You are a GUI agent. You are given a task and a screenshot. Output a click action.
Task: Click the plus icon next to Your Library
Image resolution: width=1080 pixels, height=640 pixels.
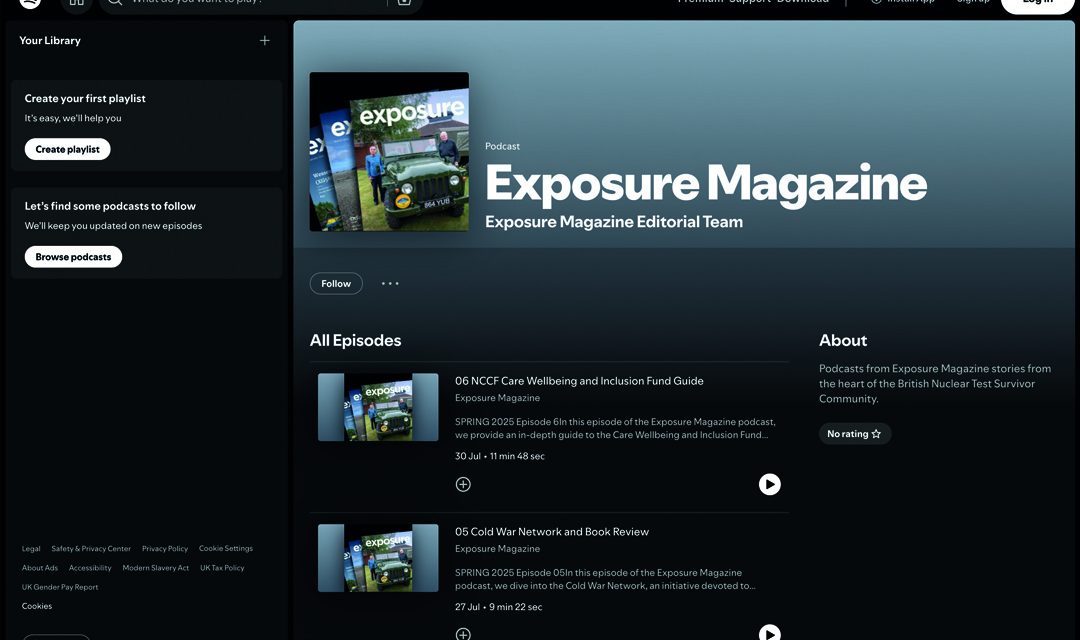click(264, 40)
